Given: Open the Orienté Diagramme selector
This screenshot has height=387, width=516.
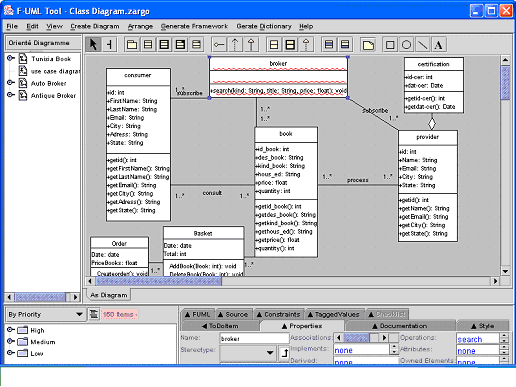Looking at the screenshot, I should tap(43, 43).
